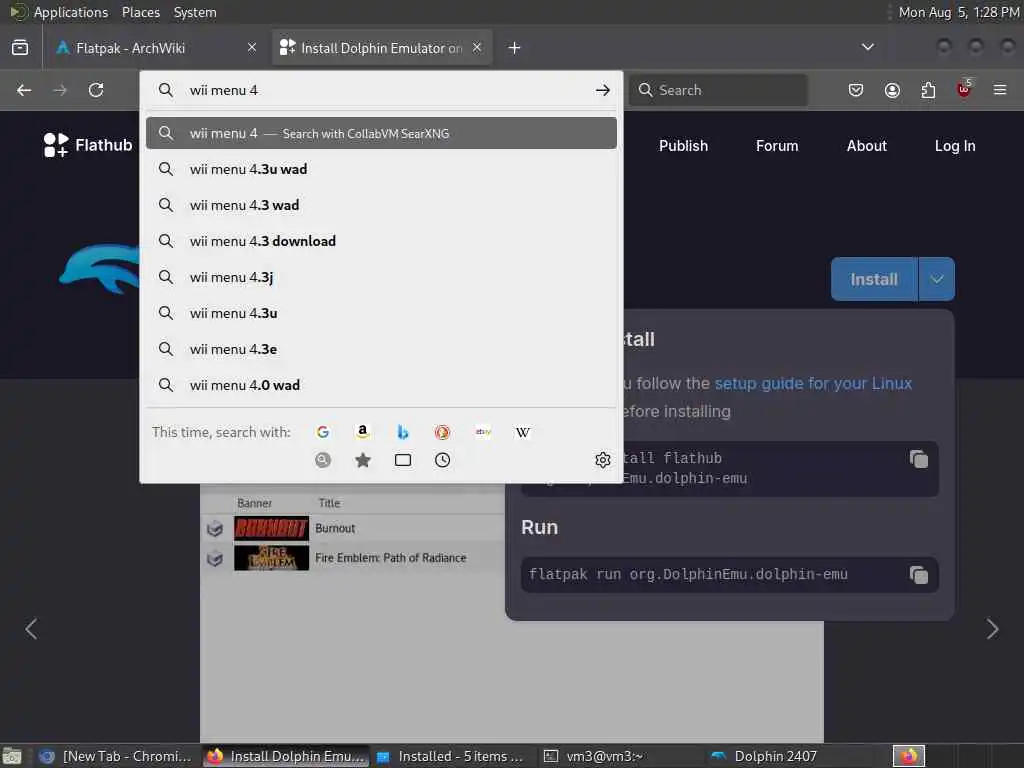Focus the browser Search box

[x=718, y=90]
